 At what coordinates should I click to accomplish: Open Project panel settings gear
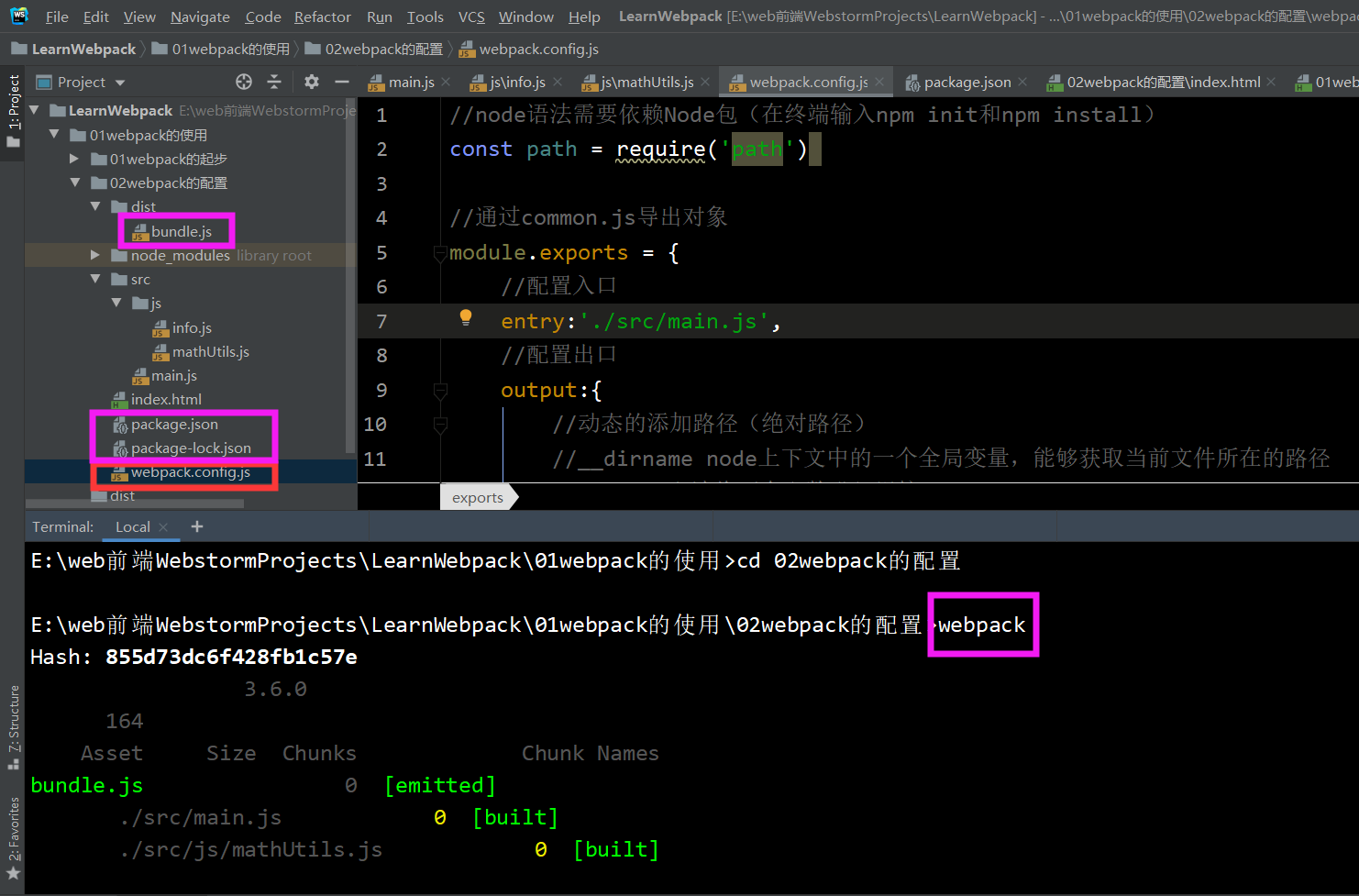(x=312, y=82)
